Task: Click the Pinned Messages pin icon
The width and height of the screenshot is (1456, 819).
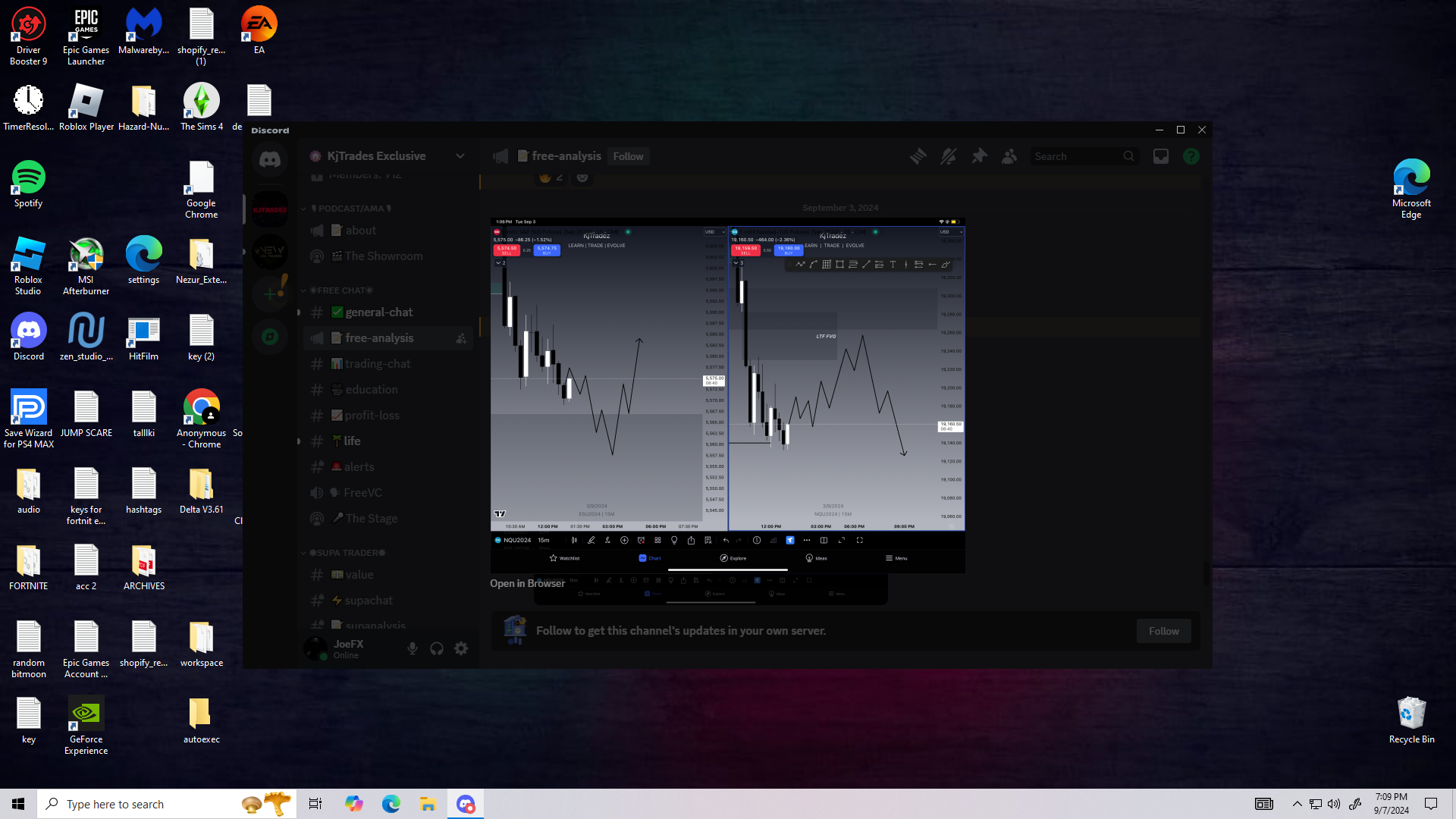Action: [979, 156]
